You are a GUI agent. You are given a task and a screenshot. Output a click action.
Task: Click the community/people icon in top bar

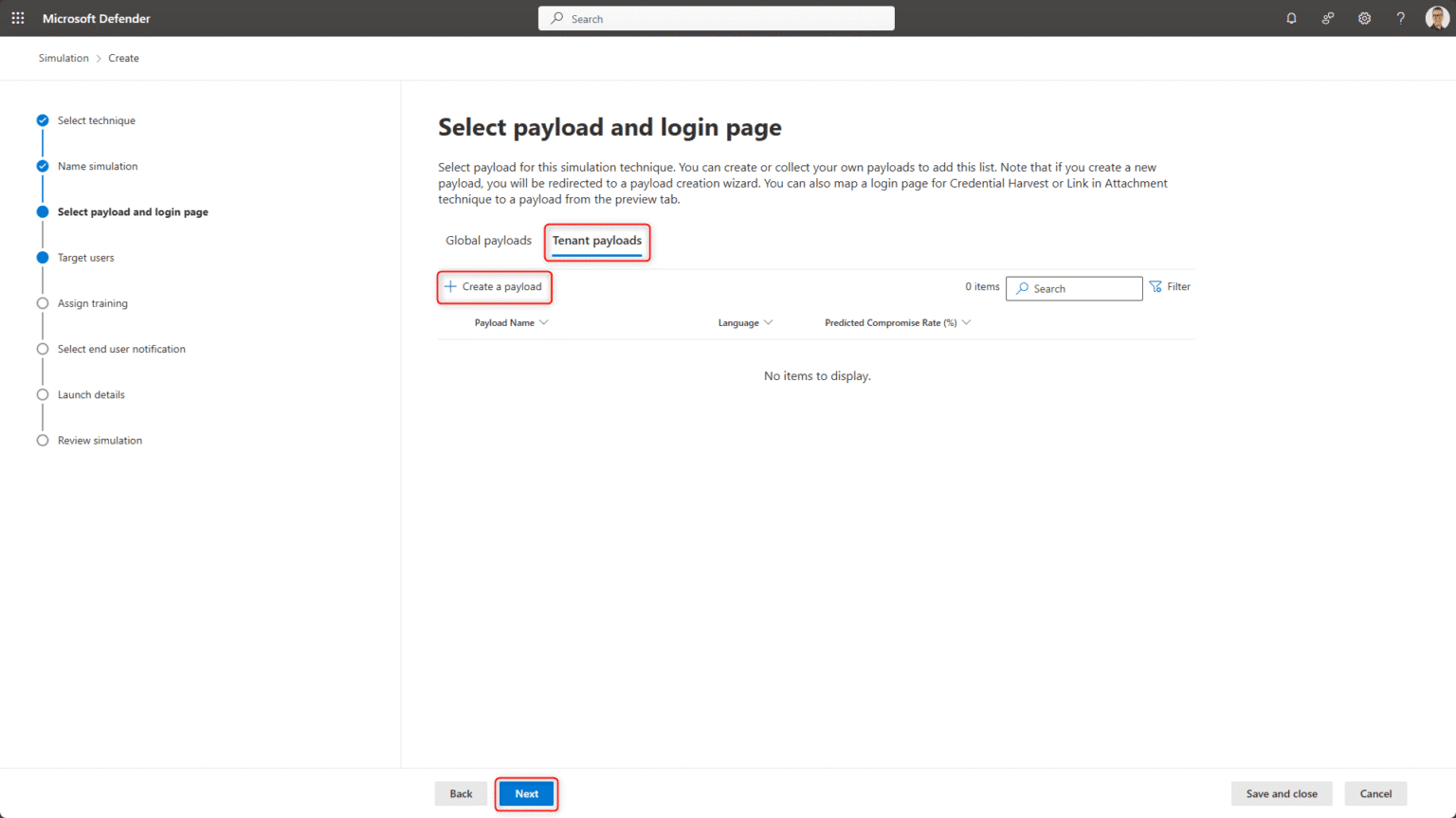1327,18
